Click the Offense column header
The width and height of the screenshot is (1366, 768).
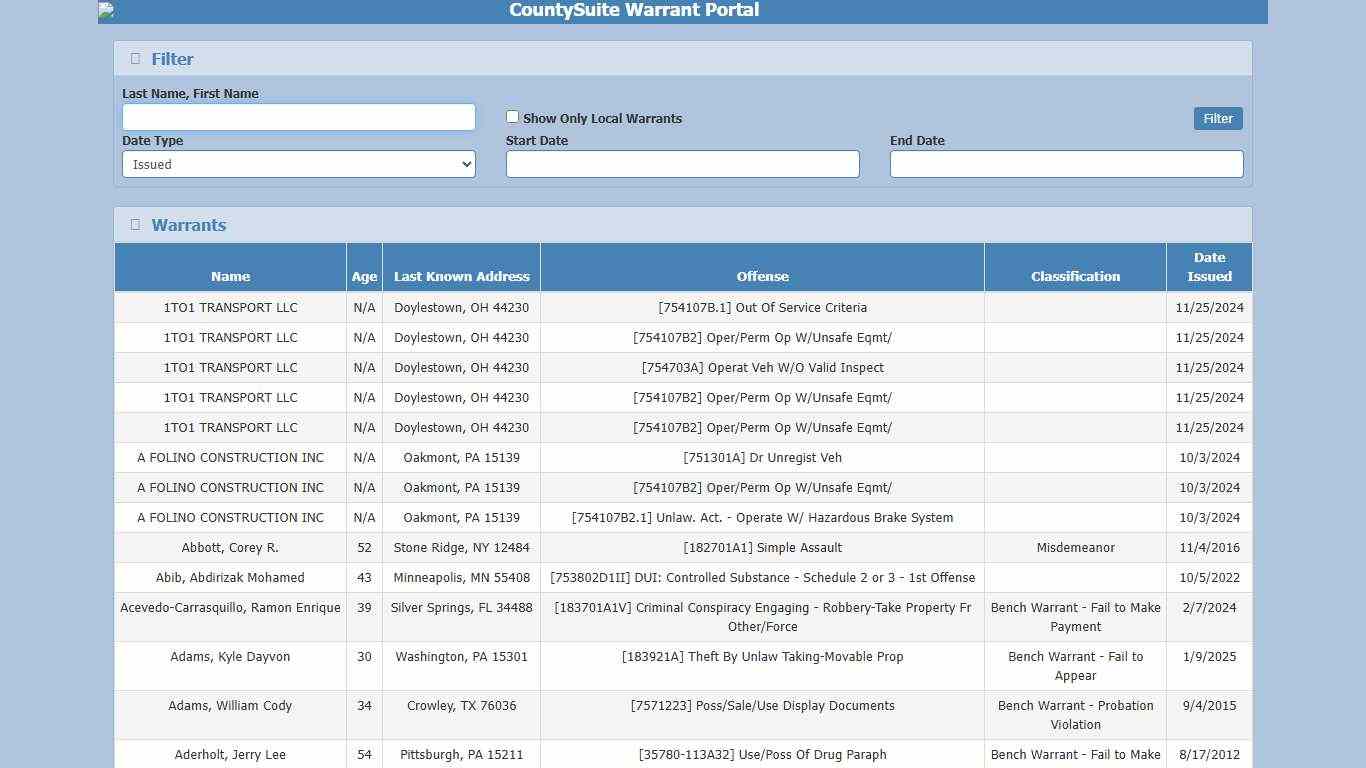coord(762,276)
